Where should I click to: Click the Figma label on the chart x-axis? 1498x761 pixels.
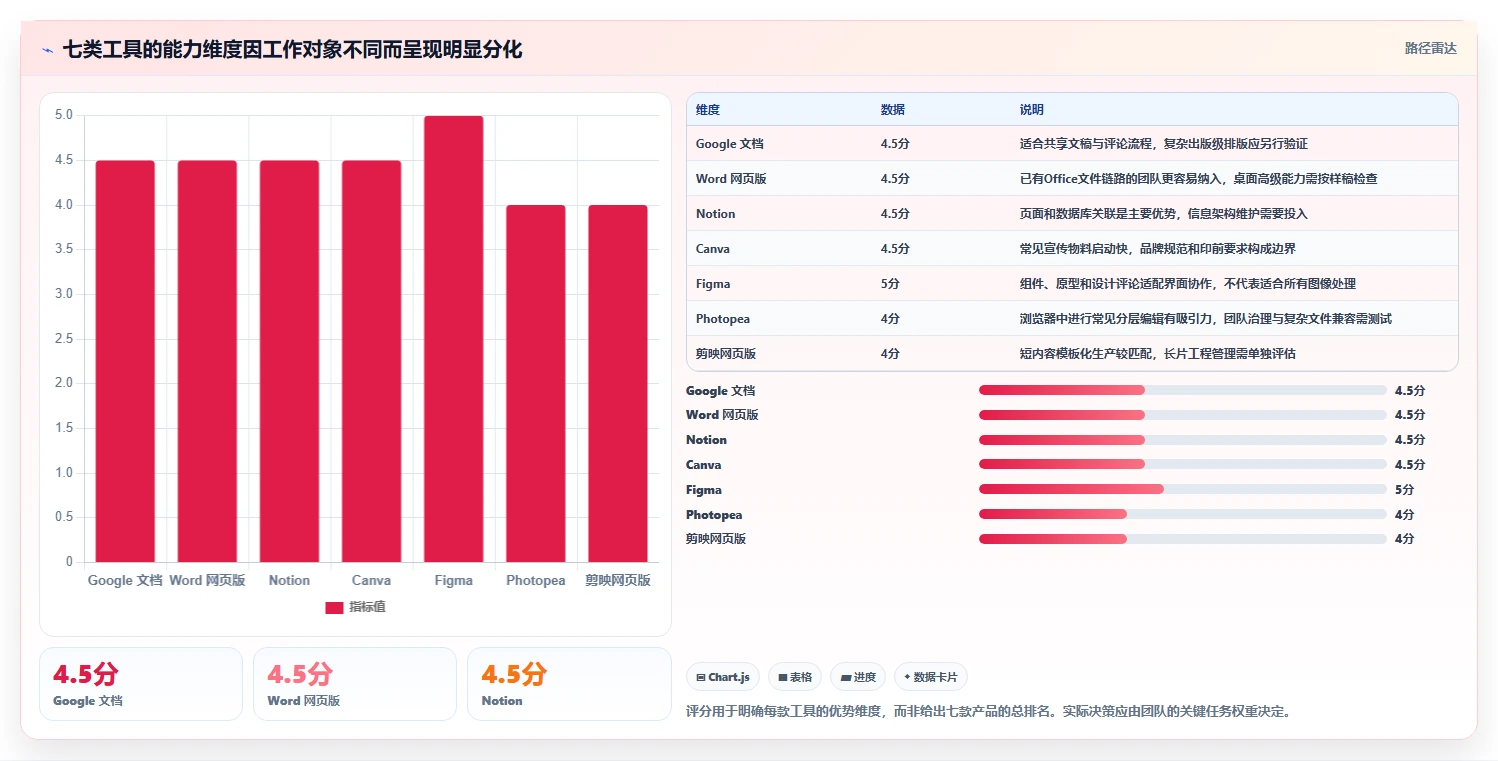pos(454,580)
